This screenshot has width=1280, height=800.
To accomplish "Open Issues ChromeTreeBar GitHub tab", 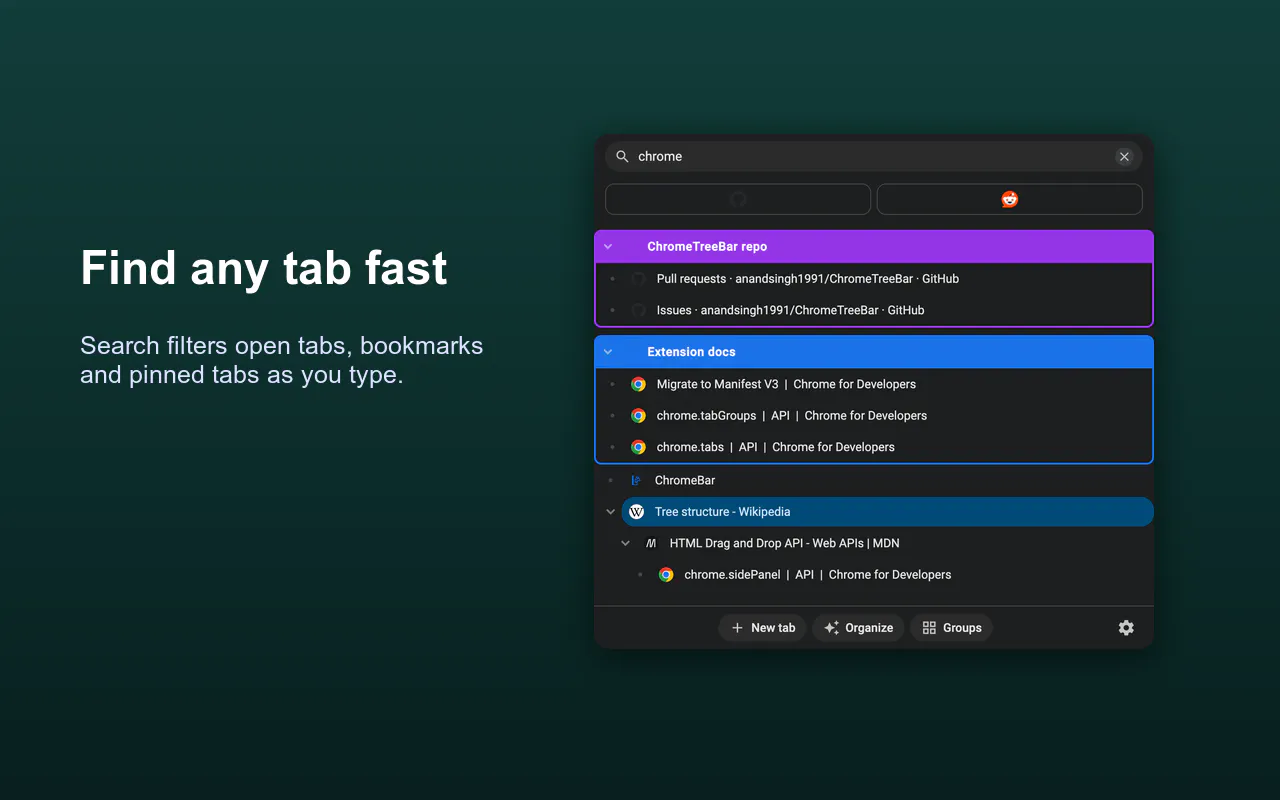I will coord(874,310).
